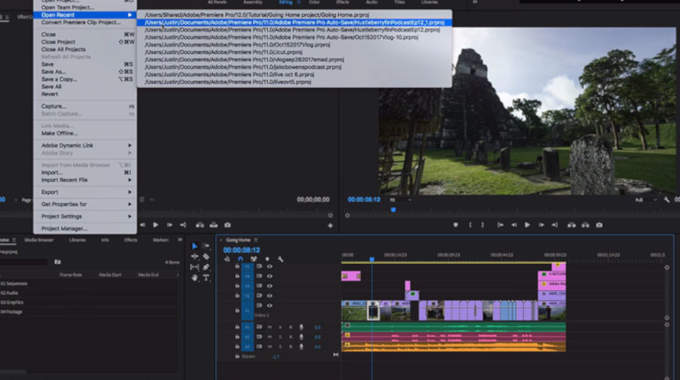Click Mark In in Program Monitor
The image size is (680, 380).
pos(470,225)
